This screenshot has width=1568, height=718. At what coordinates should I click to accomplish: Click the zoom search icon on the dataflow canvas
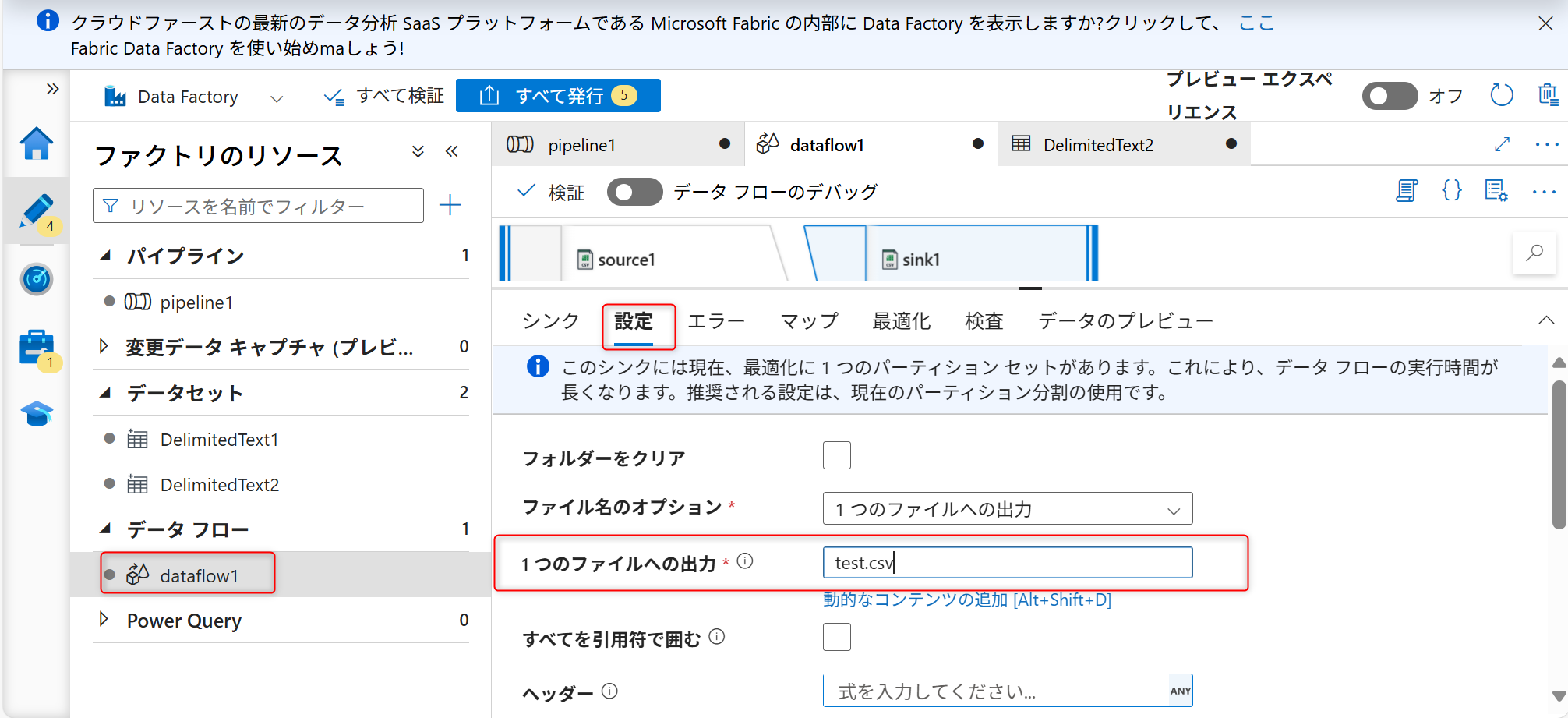(x=1534, y=253)
